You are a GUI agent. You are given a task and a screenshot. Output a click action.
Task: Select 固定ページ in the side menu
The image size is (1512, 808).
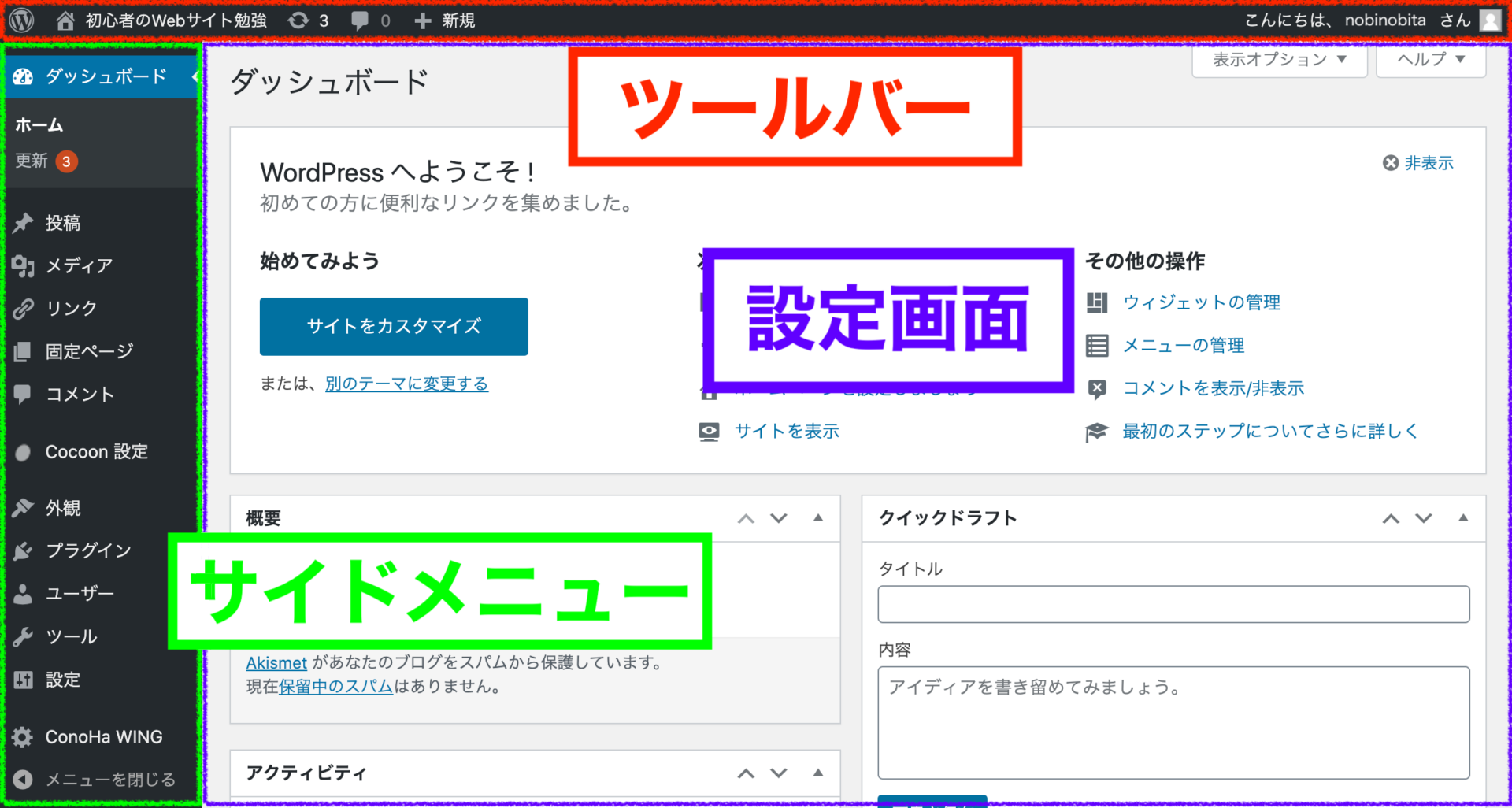pos(89,351)
